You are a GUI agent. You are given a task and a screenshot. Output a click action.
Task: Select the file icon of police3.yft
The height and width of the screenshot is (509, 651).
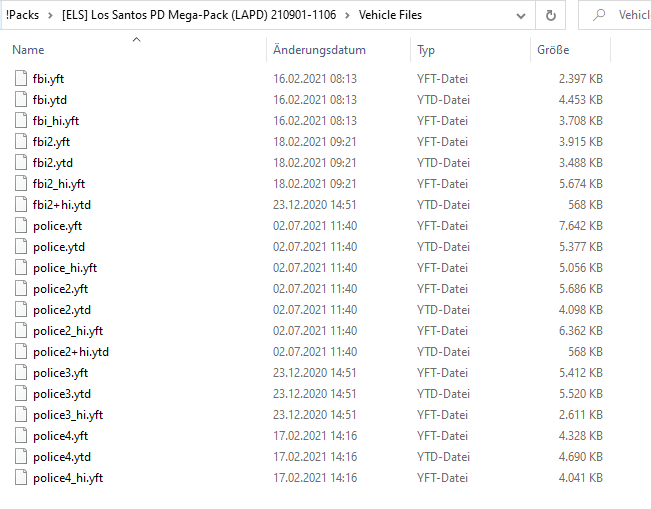(21, 372)
